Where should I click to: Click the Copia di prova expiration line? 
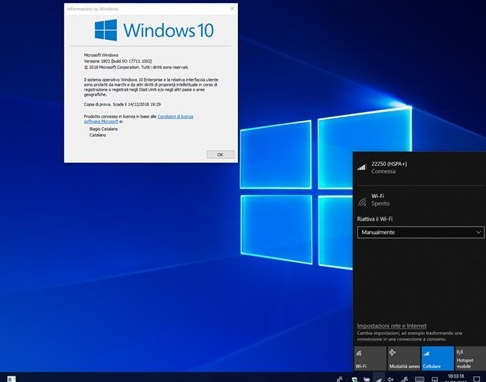coord(122,104)
